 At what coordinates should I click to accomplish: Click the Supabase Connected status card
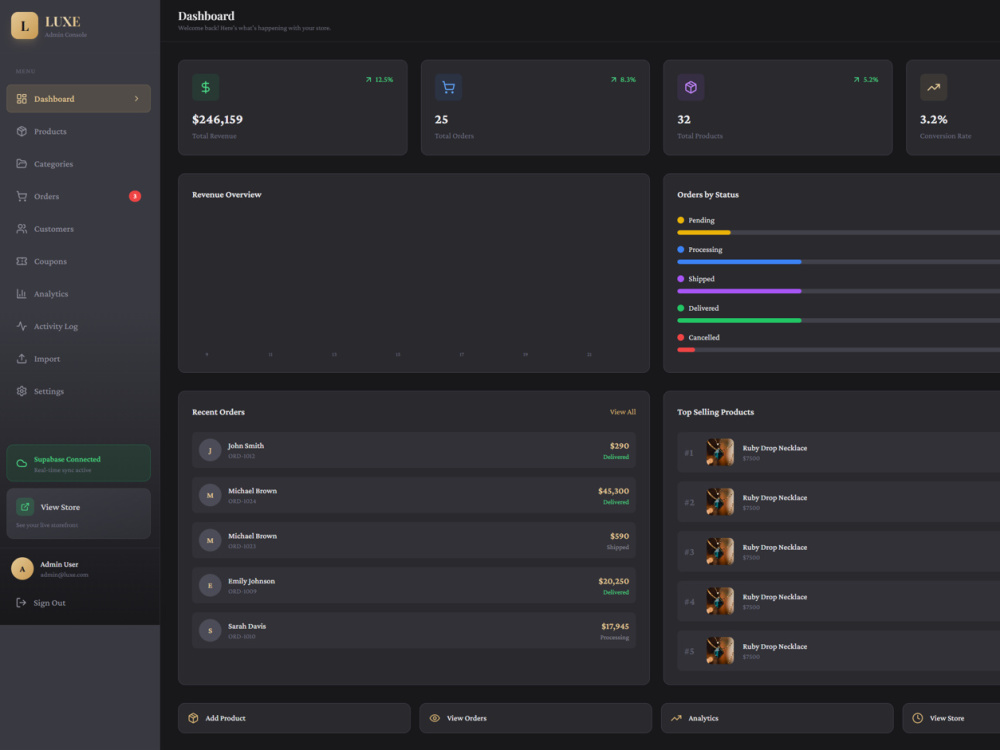pyautogui.click(x=78, y=463)
